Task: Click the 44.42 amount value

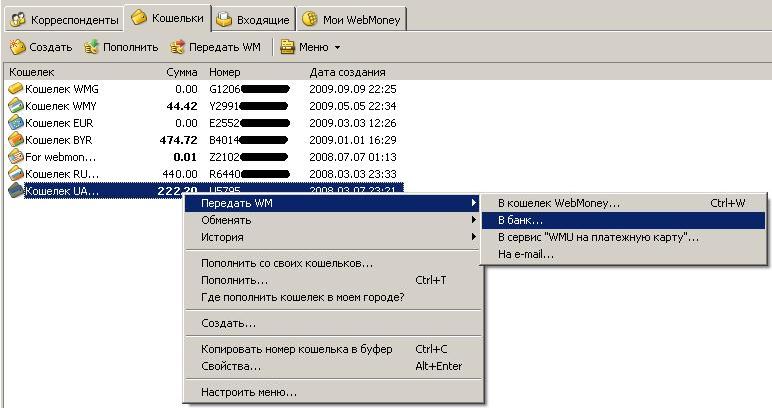Action: [182, 106]
